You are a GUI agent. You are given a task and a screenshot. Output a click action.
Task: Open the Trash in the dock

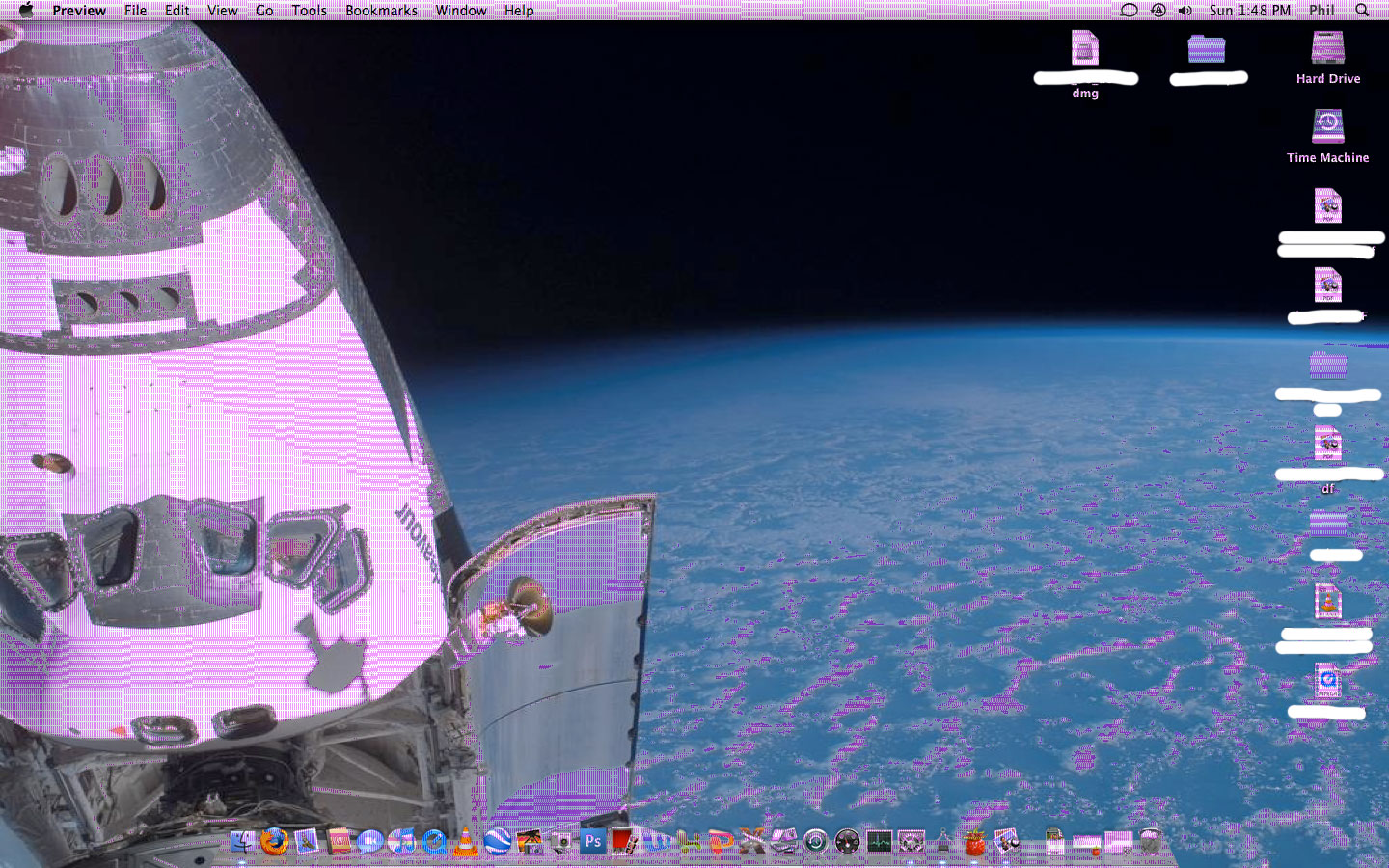[x=1150, y=842]
